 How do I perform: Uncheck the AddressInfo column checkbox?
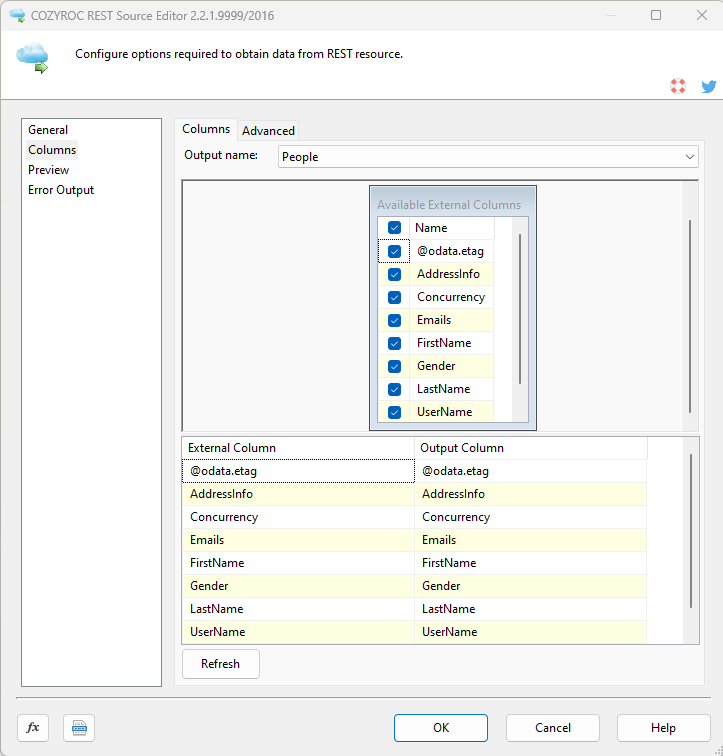point(394,274)
